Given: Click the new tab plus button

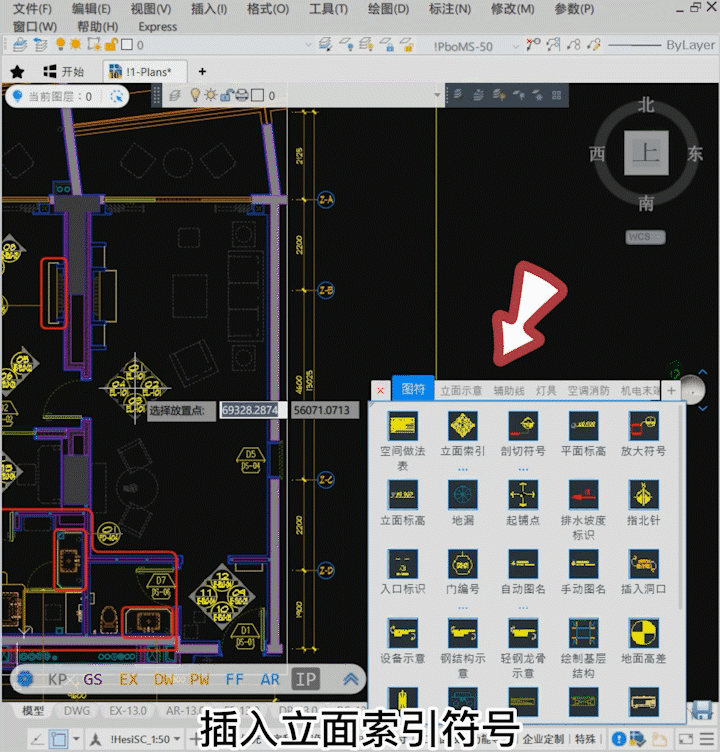Looking at the screenshot, I should tap(202, 71).
